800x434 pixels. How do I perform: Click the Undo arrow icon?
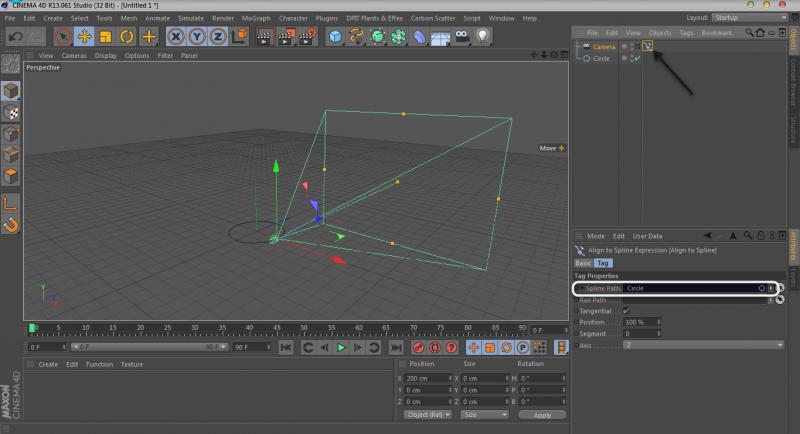point(14,36)
